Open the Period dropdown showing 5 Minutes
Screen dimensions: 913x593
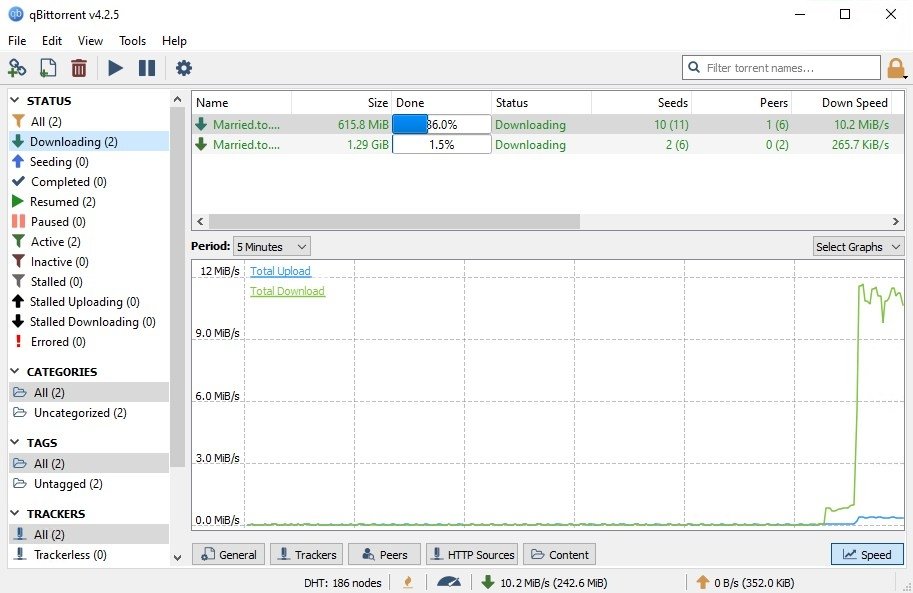pos(271,246)
